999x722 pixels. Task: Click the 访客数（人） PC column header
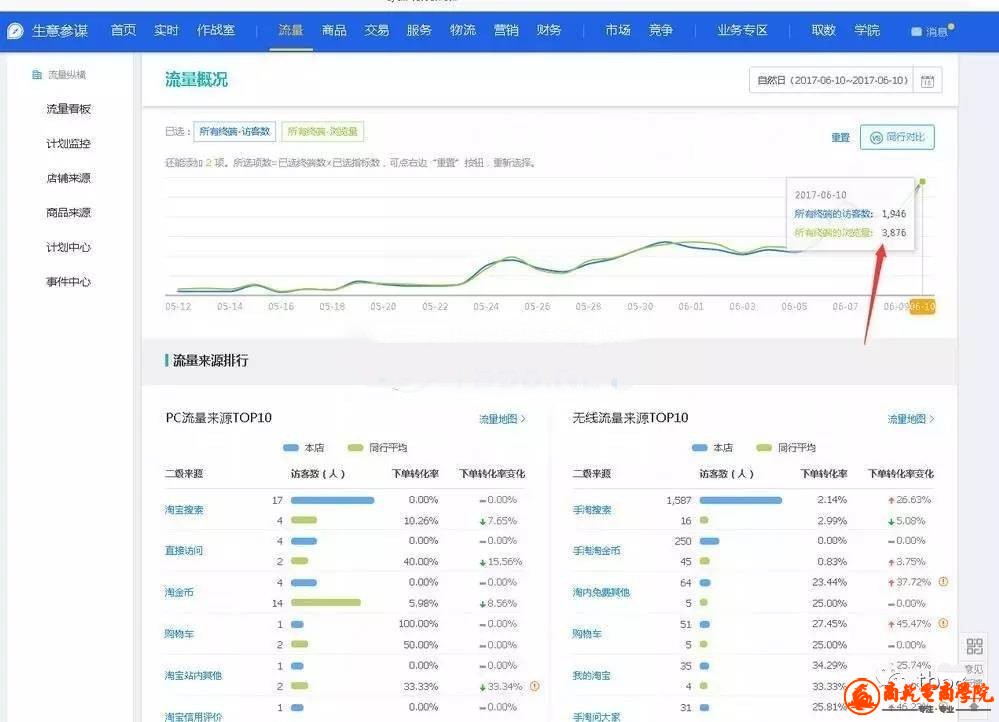click(318, 474)
